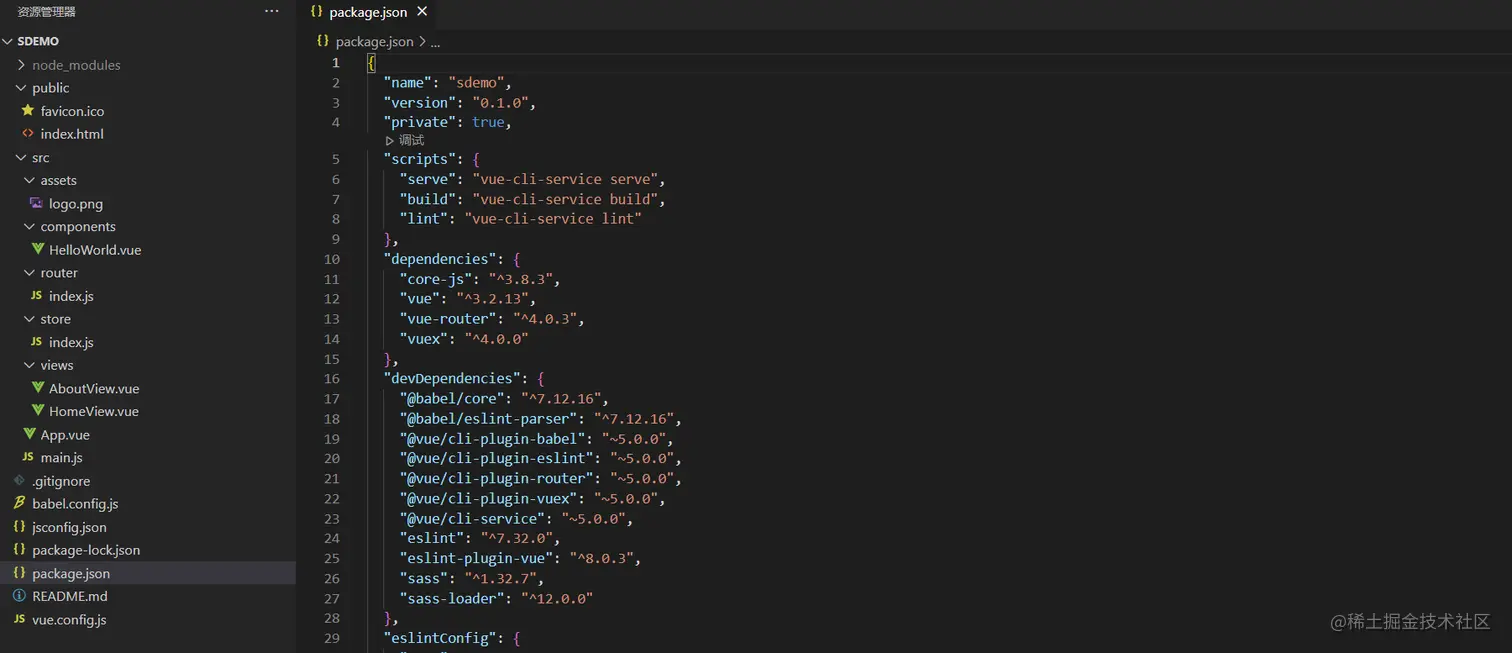This screenshot has height=653, width=1512.
Task: Click the "scripts" key on line 5
Action: pyautogui.click(x=420, y=159)
